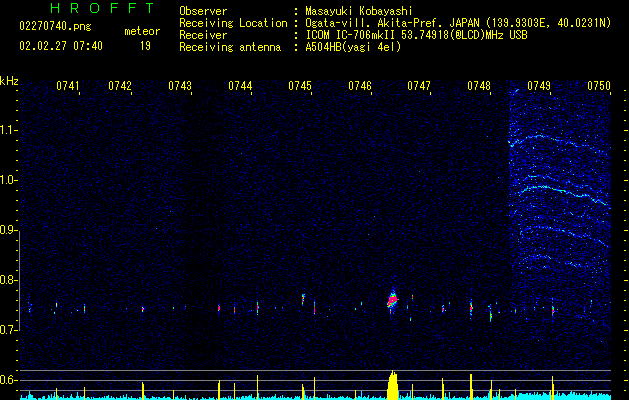
Task: Click the 0749 time marker
Action: 539,86
